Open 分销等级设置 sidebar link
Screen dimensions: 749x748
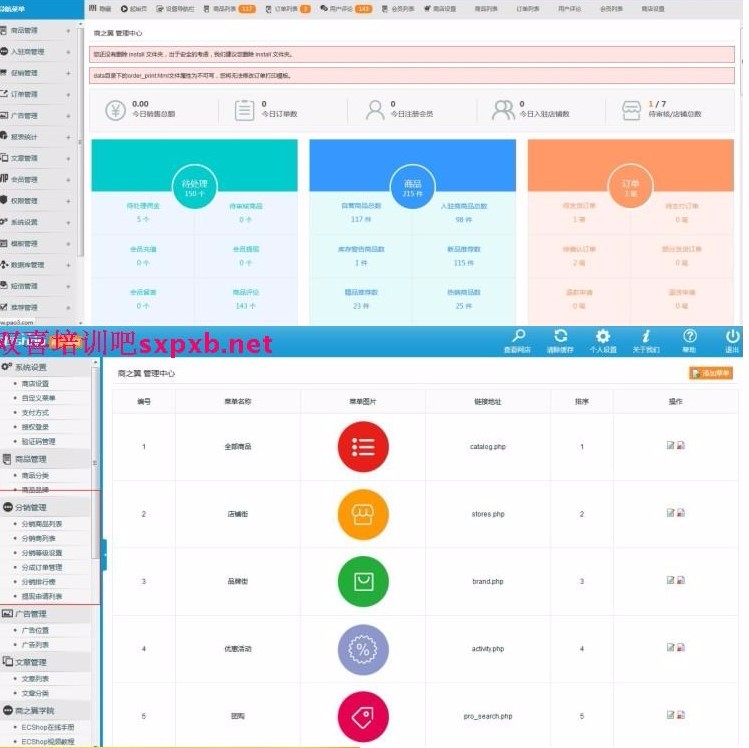pyautogui.click(x=42, y=553)
